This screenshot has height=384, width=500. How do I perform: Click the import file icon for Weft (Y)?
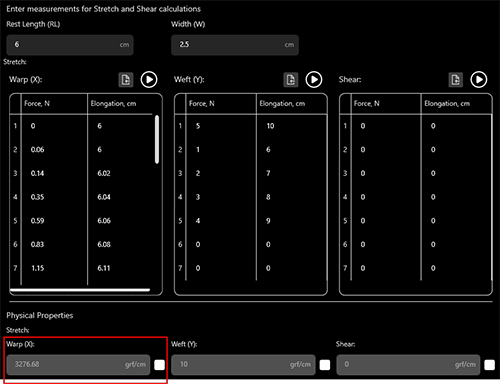[291, 80]
